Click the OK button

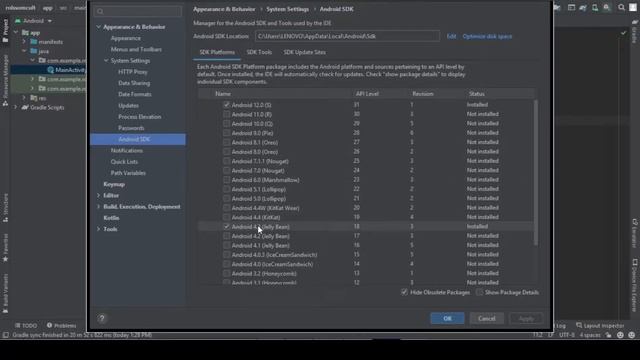447,318
